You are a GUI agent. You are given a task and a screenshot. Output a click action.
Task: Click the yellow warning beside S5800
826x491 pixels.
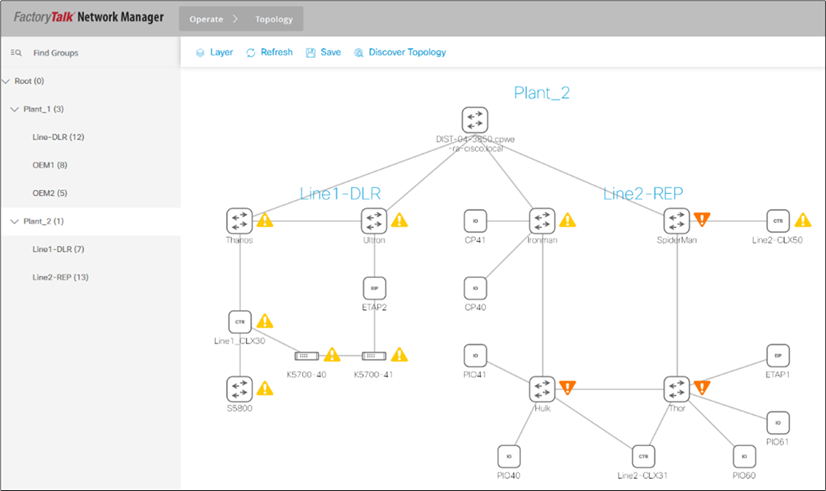(x=265, y=388)
